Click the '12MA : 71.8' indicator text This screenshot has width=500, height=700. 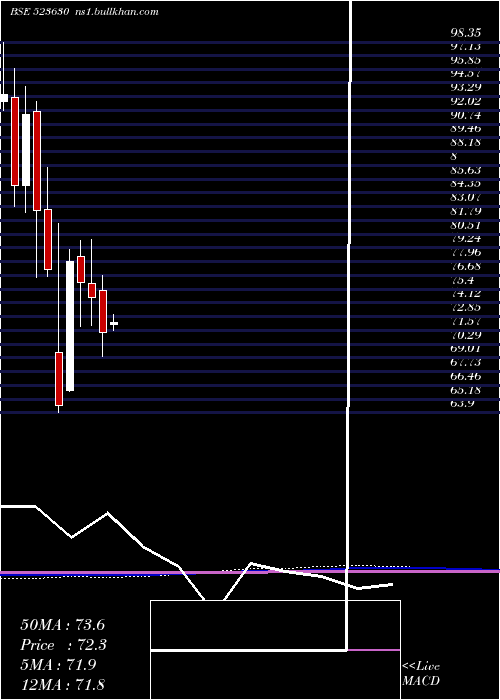62,684
